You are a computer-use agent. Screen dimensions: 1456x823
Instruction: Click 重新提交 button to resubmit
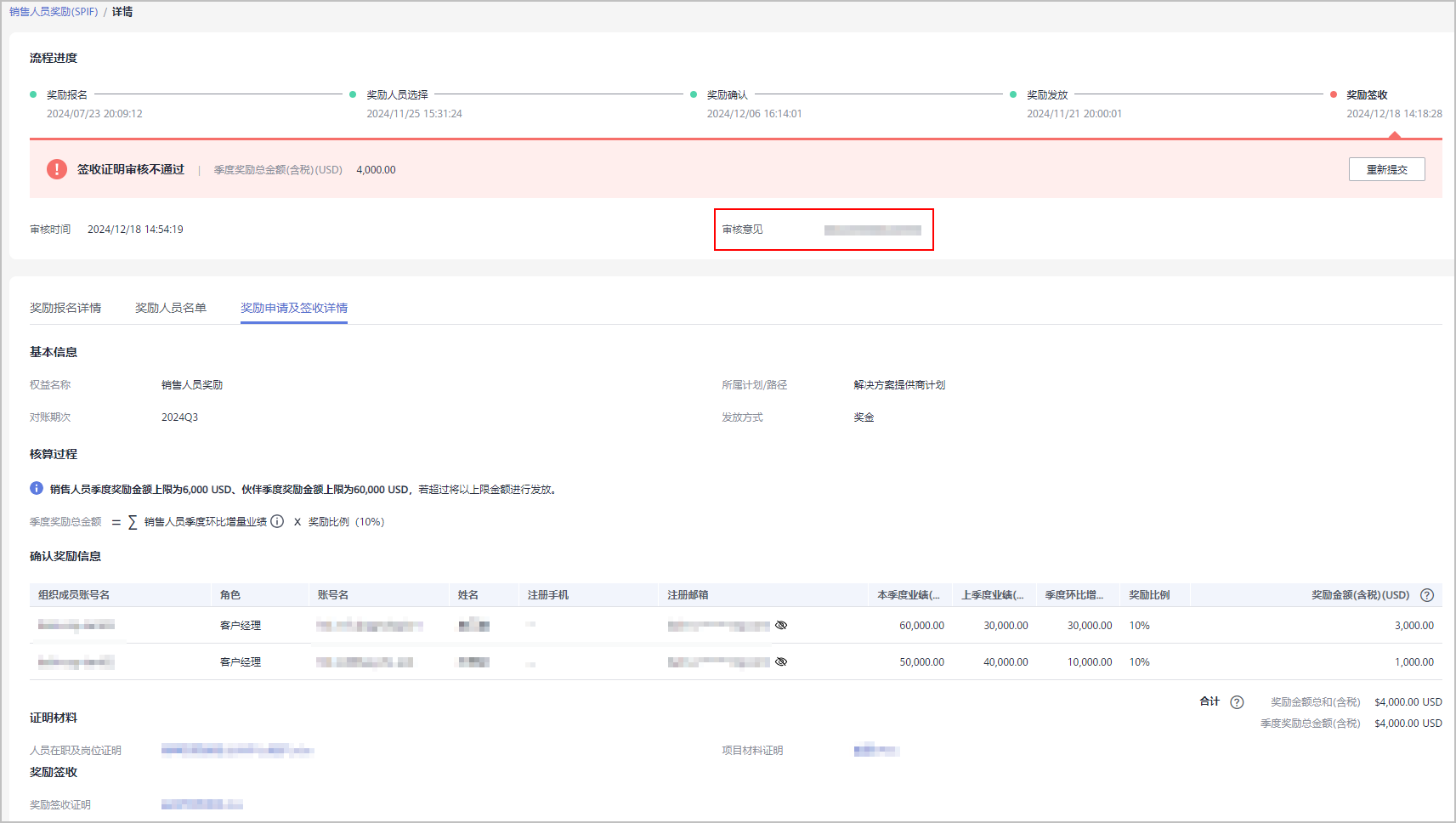(1386, 169)
